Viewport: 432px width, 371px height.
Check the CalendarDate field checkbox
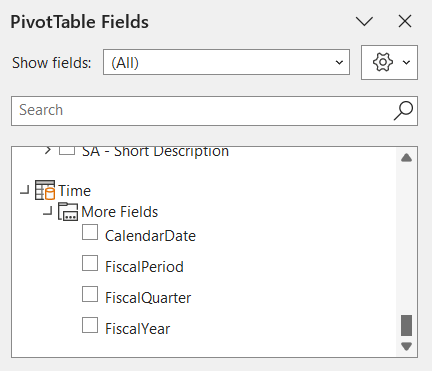(x=90, y=232)
